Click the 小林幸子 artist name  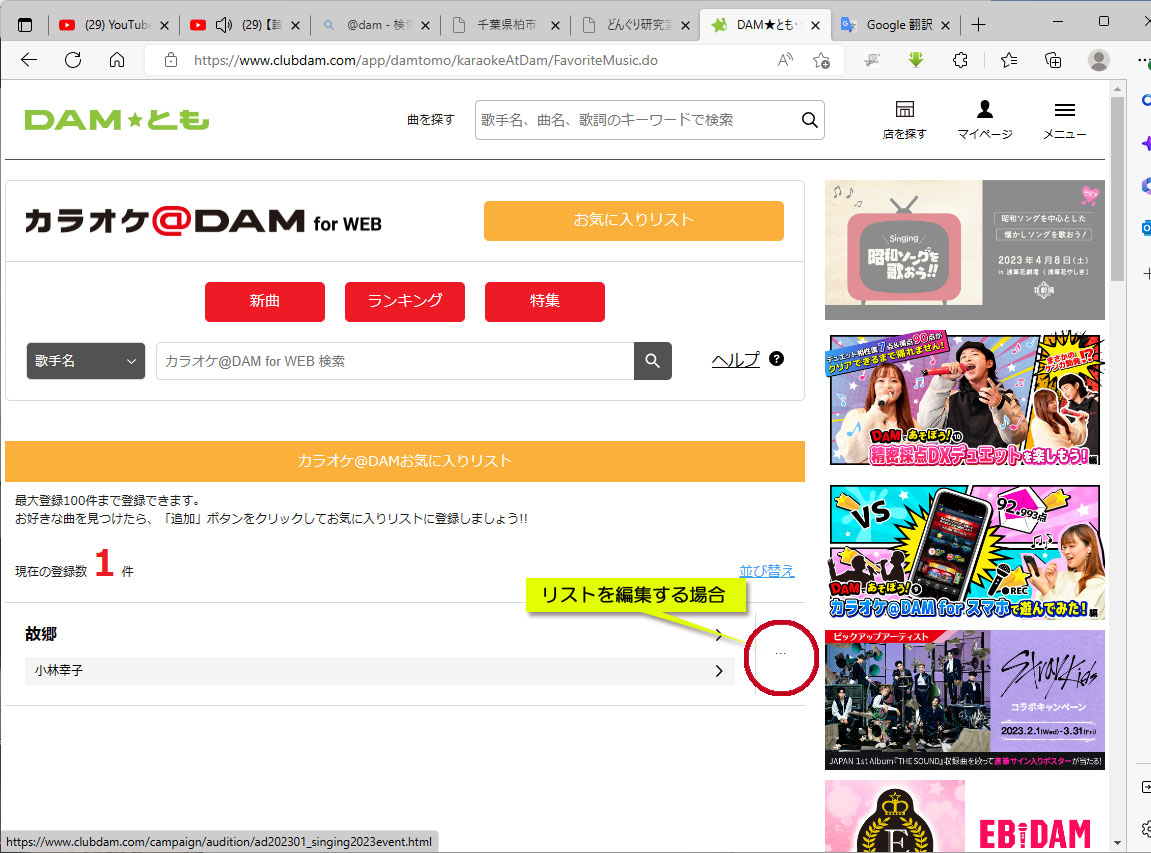point(59,671)
